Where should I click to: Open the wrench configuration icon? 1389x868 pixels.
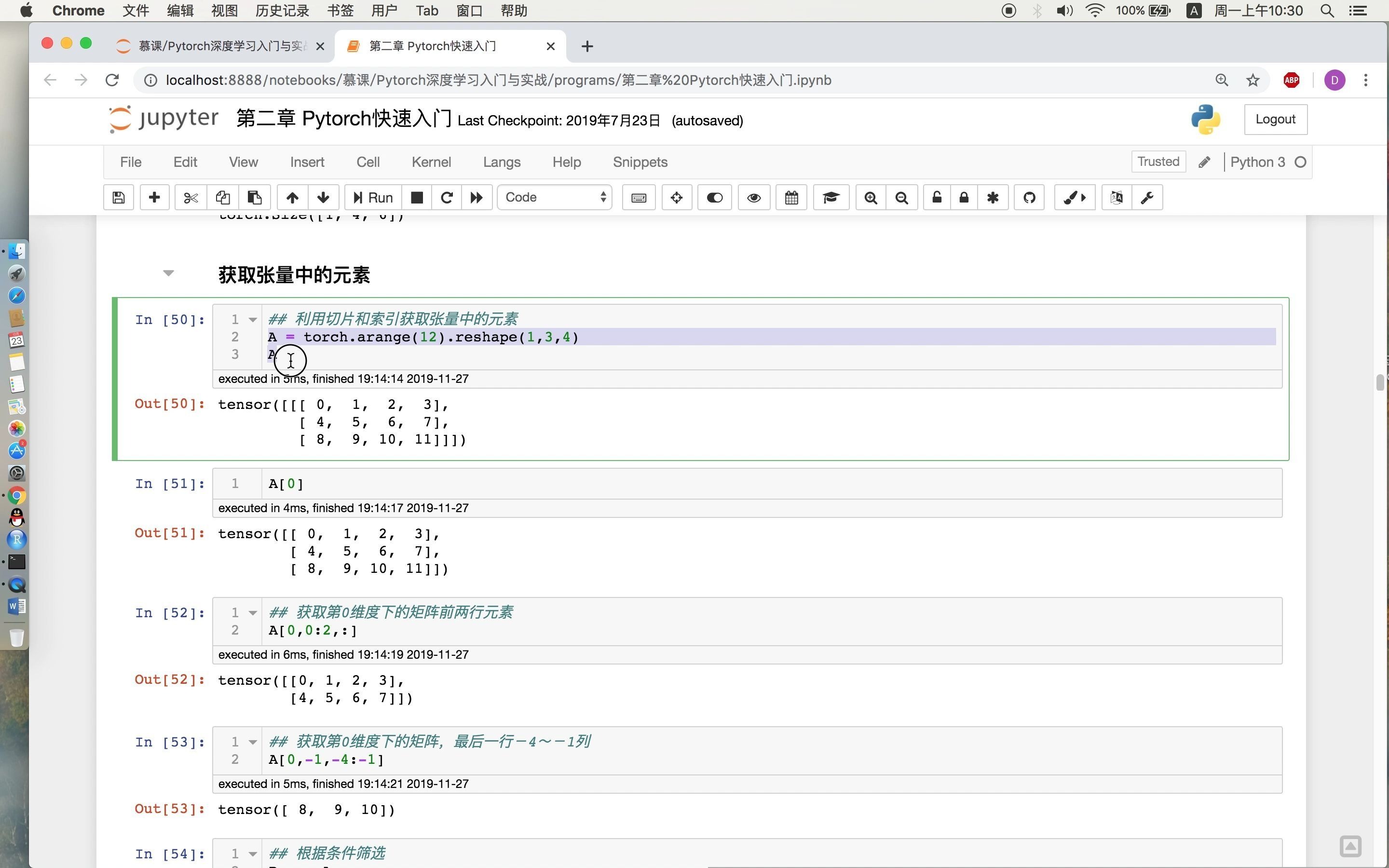[x=1147, y=198]
